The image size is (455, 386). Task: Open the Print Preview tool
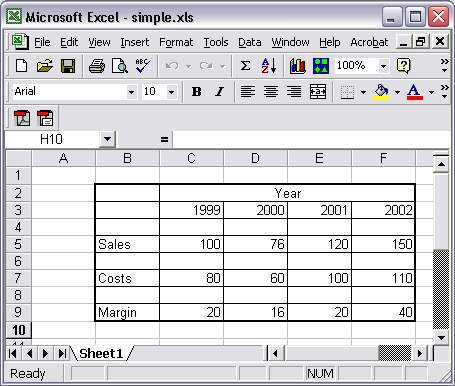coord(120,66)
